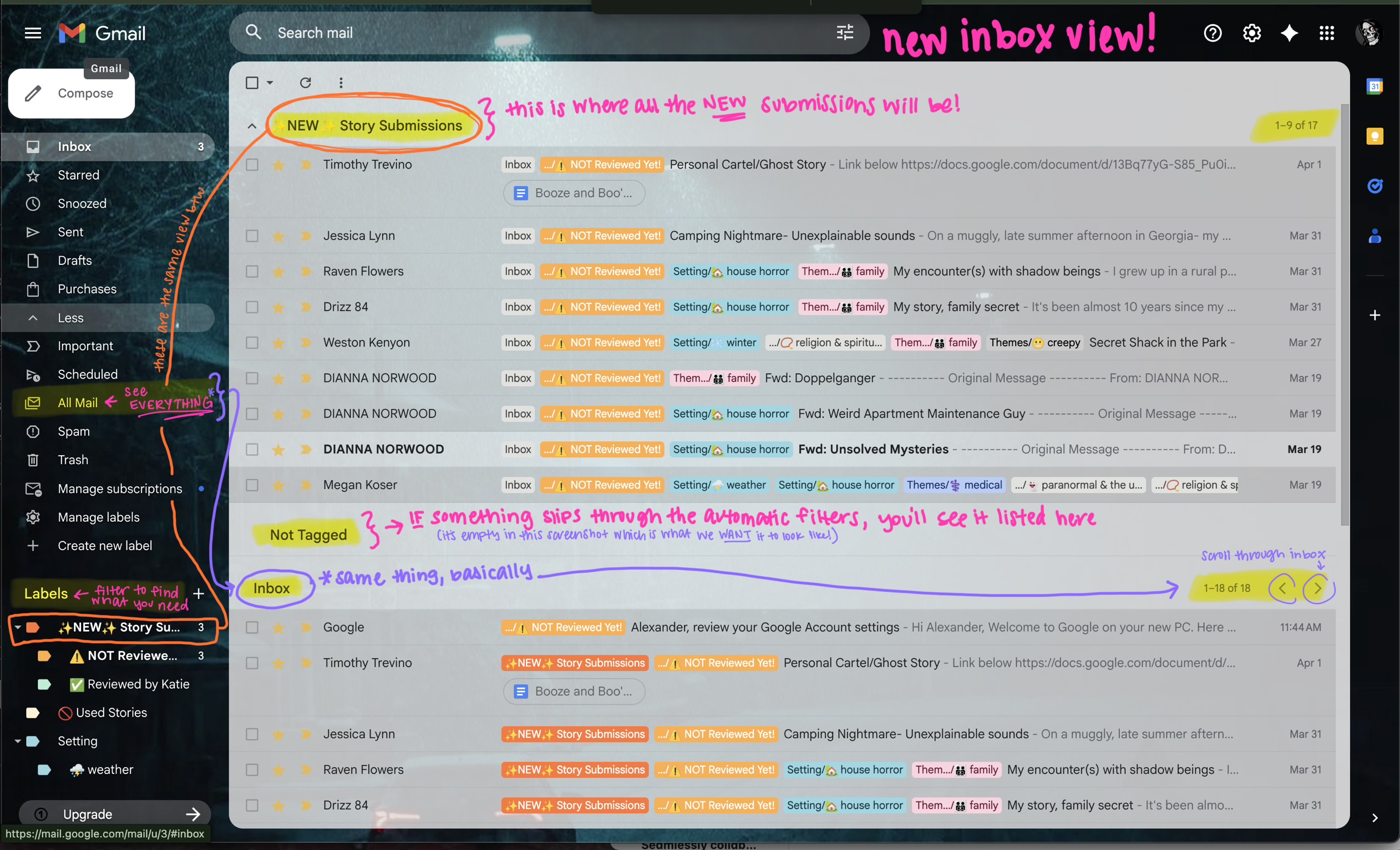
Task: Star the Weston Kenyon email
Action: 278,343
